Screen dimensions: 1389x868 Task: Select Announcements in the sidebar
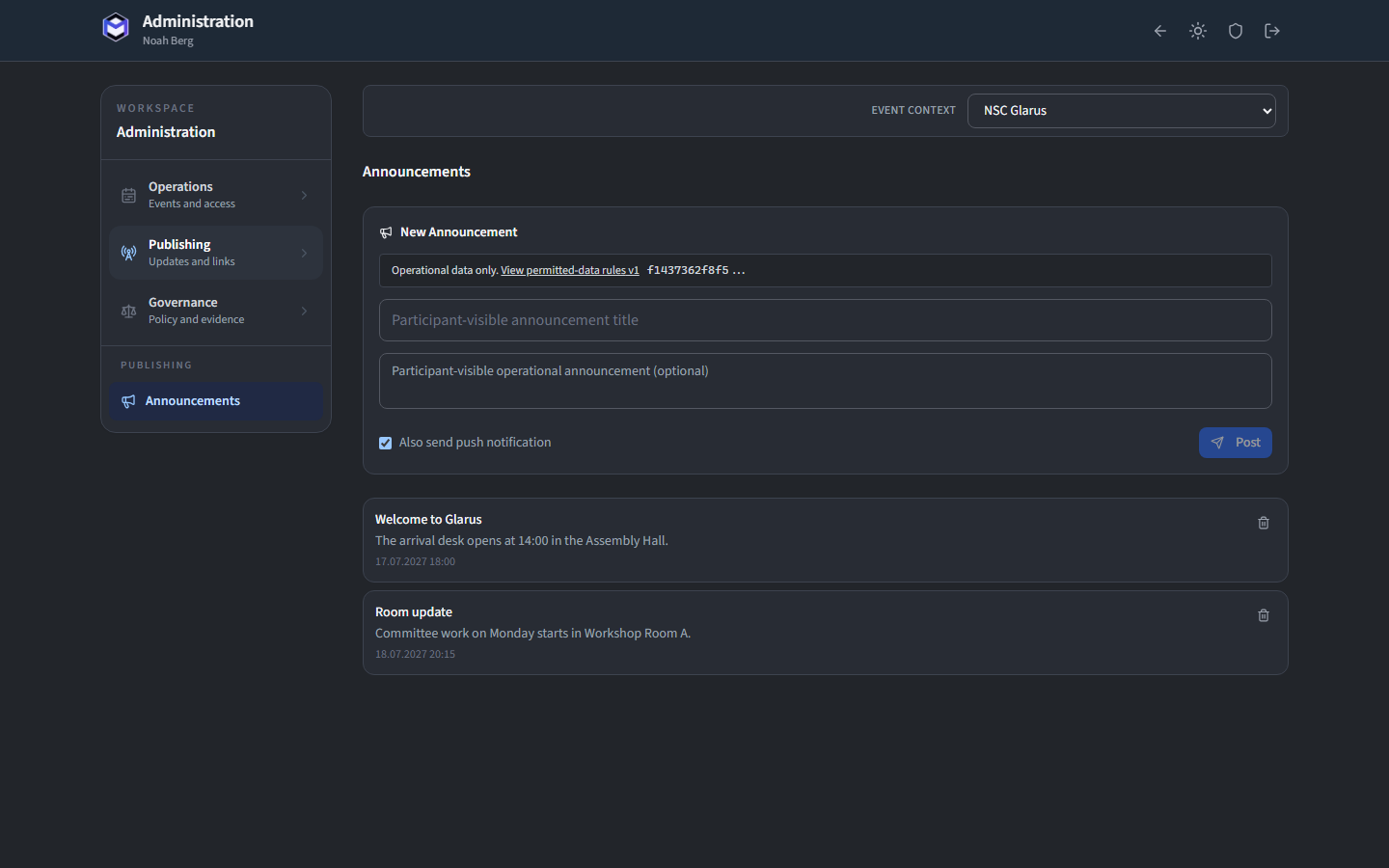216,401
